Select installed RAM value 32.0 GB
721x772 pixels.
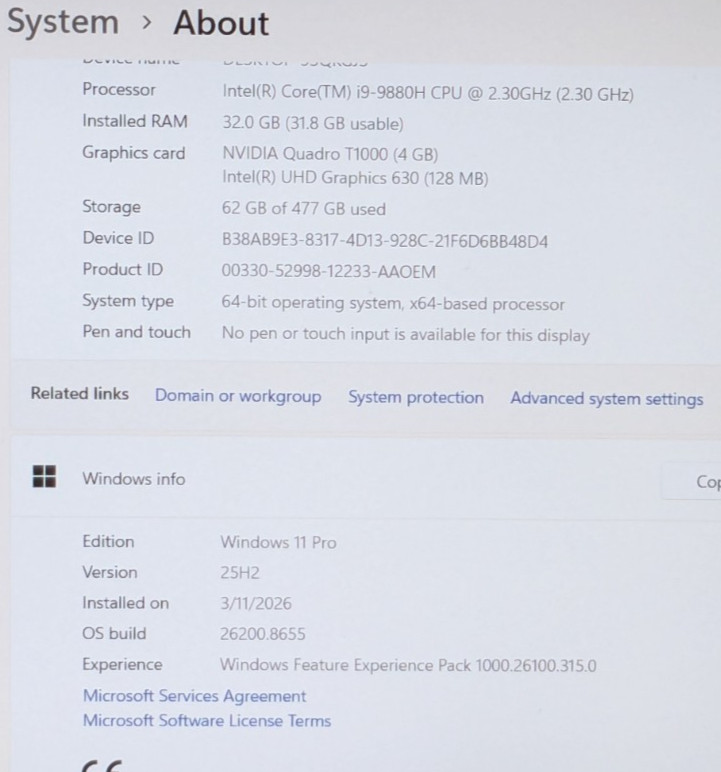point(313,123)
